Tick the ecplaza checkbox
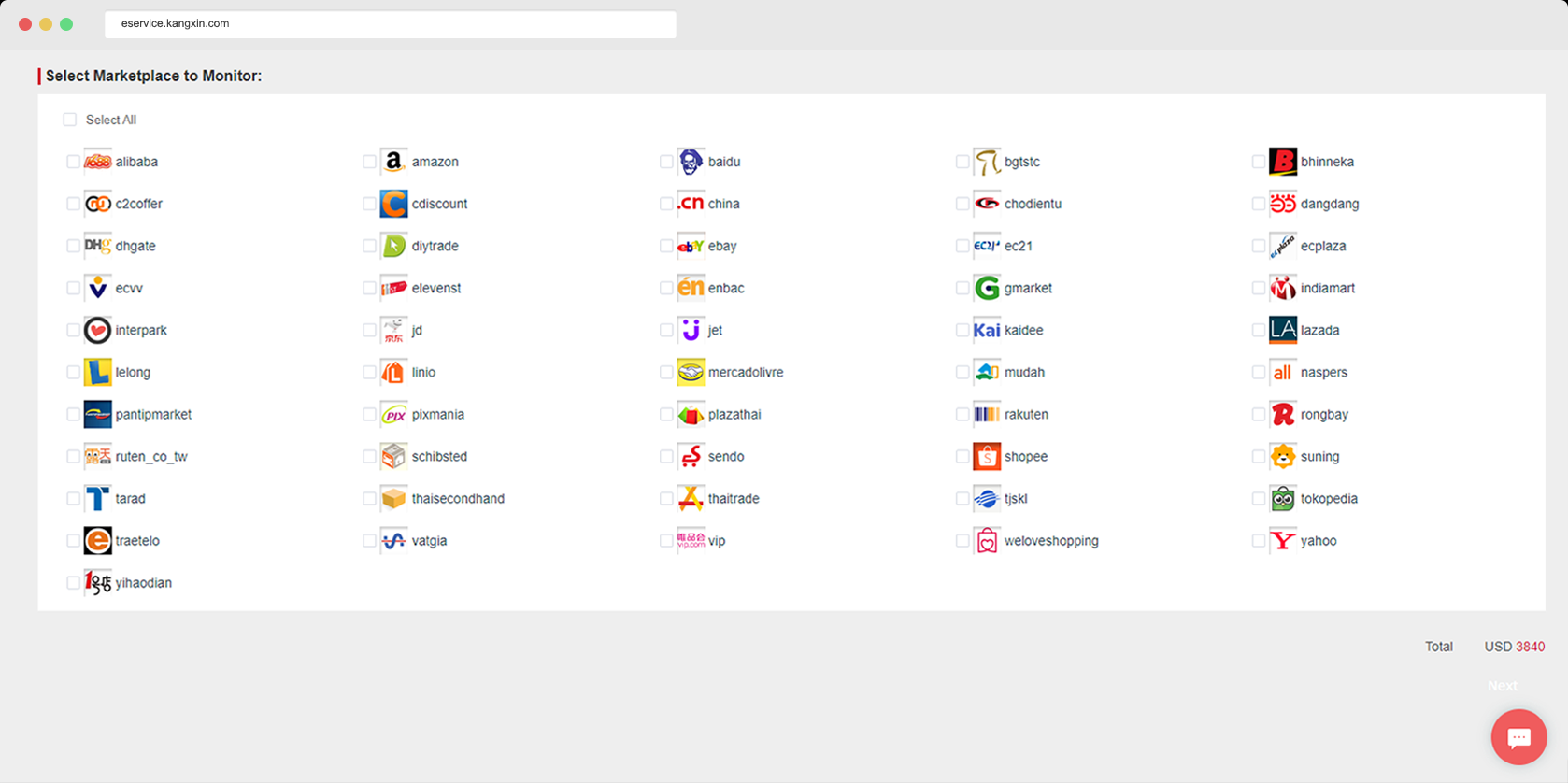This screenshot has width=1568, height=783. [x=1259, y=246]
